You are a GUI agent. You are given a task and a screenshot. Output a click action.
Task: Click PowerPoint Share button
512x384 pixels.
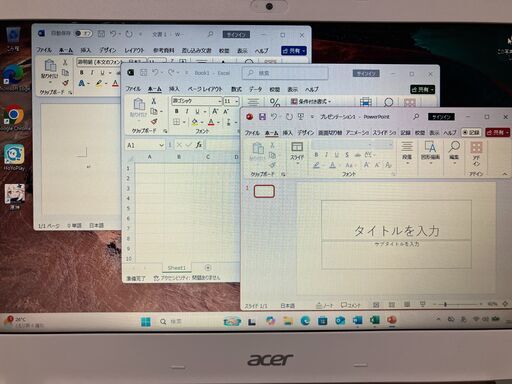coord(498,132)
